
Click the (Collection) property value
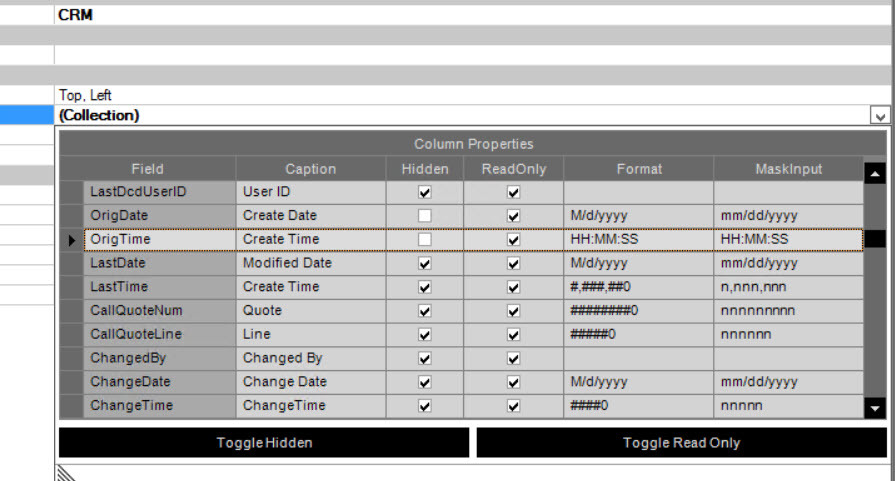462,115
